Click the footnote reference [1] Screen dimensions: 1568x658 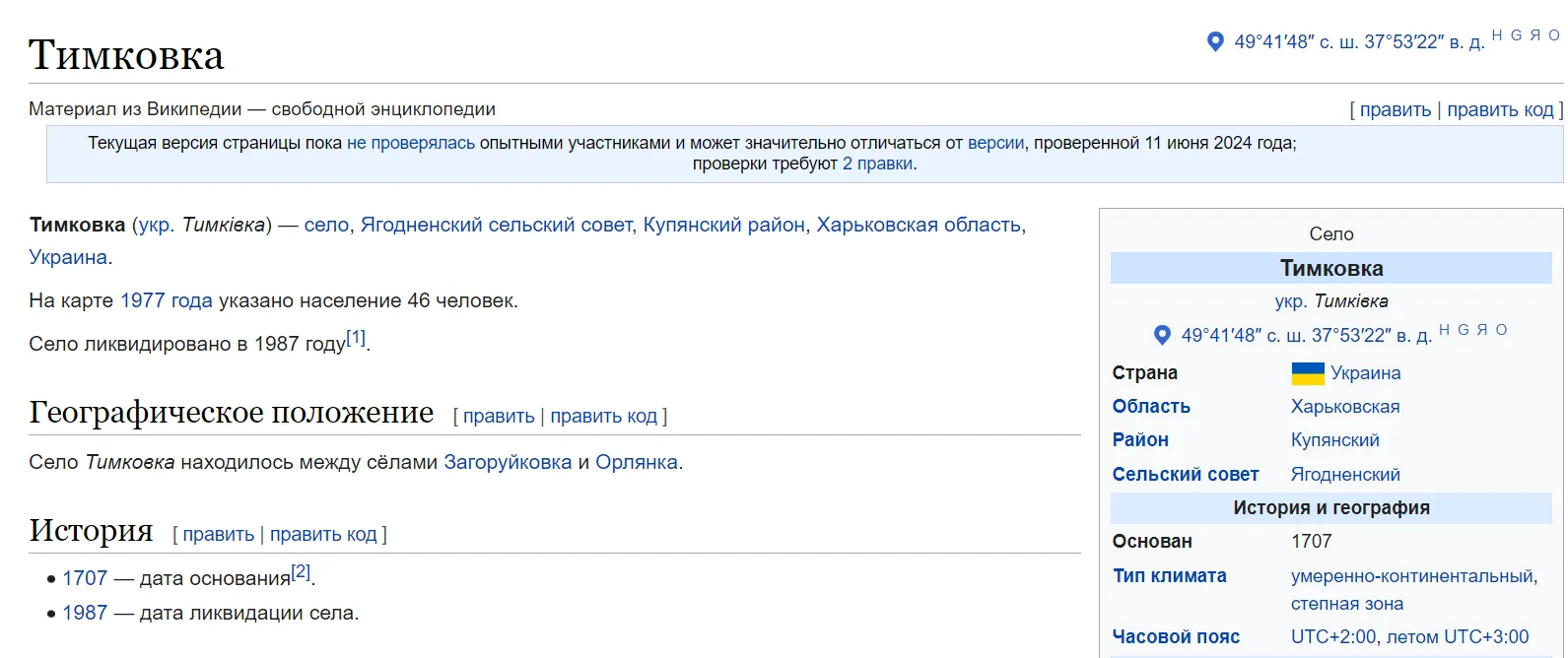coord(357,336)
